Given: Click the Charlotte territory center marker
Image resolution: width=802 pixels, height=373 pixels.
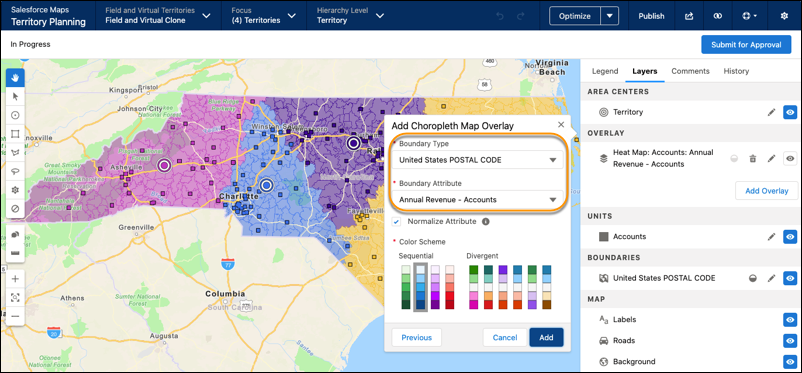Looking at the screenshot, I should [x=266, y=185].
